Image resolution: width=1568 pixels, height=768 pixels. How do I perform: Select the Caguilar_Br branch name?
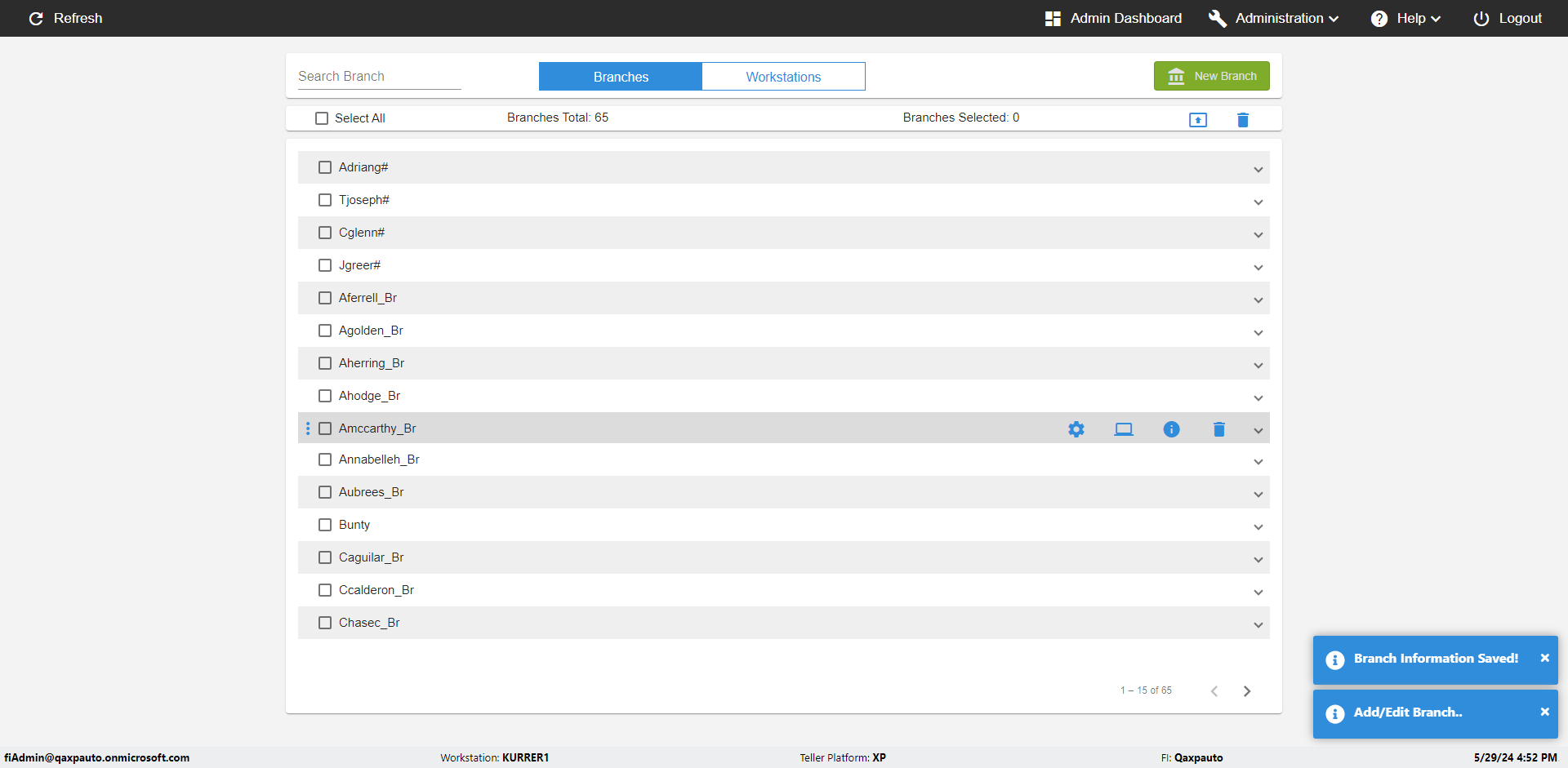point(372,557)
